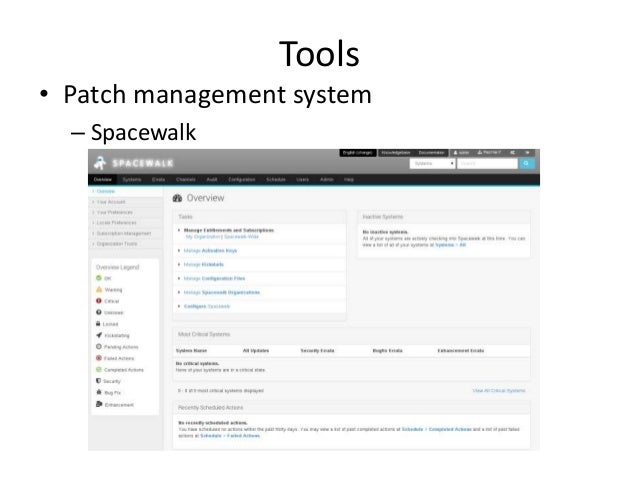Open the Manage Activation Keys link

[210, 251]
